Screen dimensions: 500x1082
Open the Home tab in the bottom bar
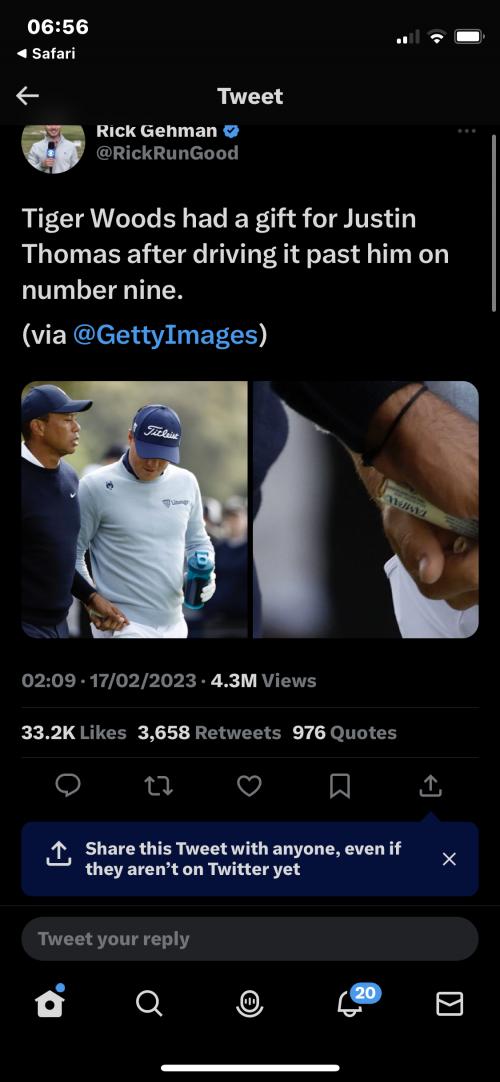click(50, 1002)
